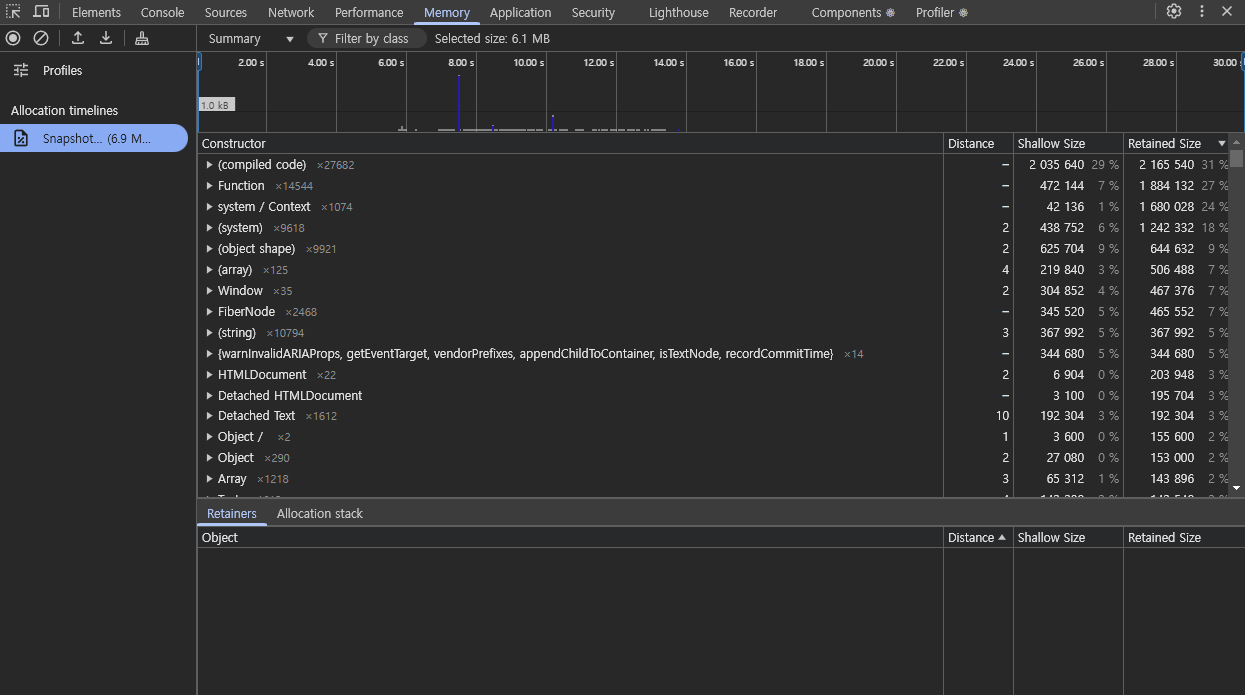
Task: Toggle the device toolbar icon
Action: pos(41,12)
